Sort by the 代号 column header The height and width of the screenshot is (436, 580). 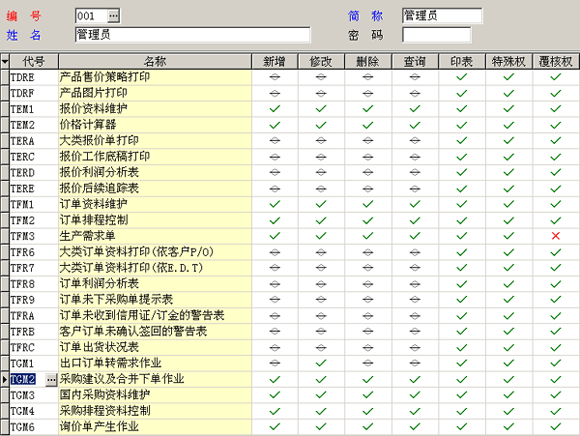click(x=34, y=61)
